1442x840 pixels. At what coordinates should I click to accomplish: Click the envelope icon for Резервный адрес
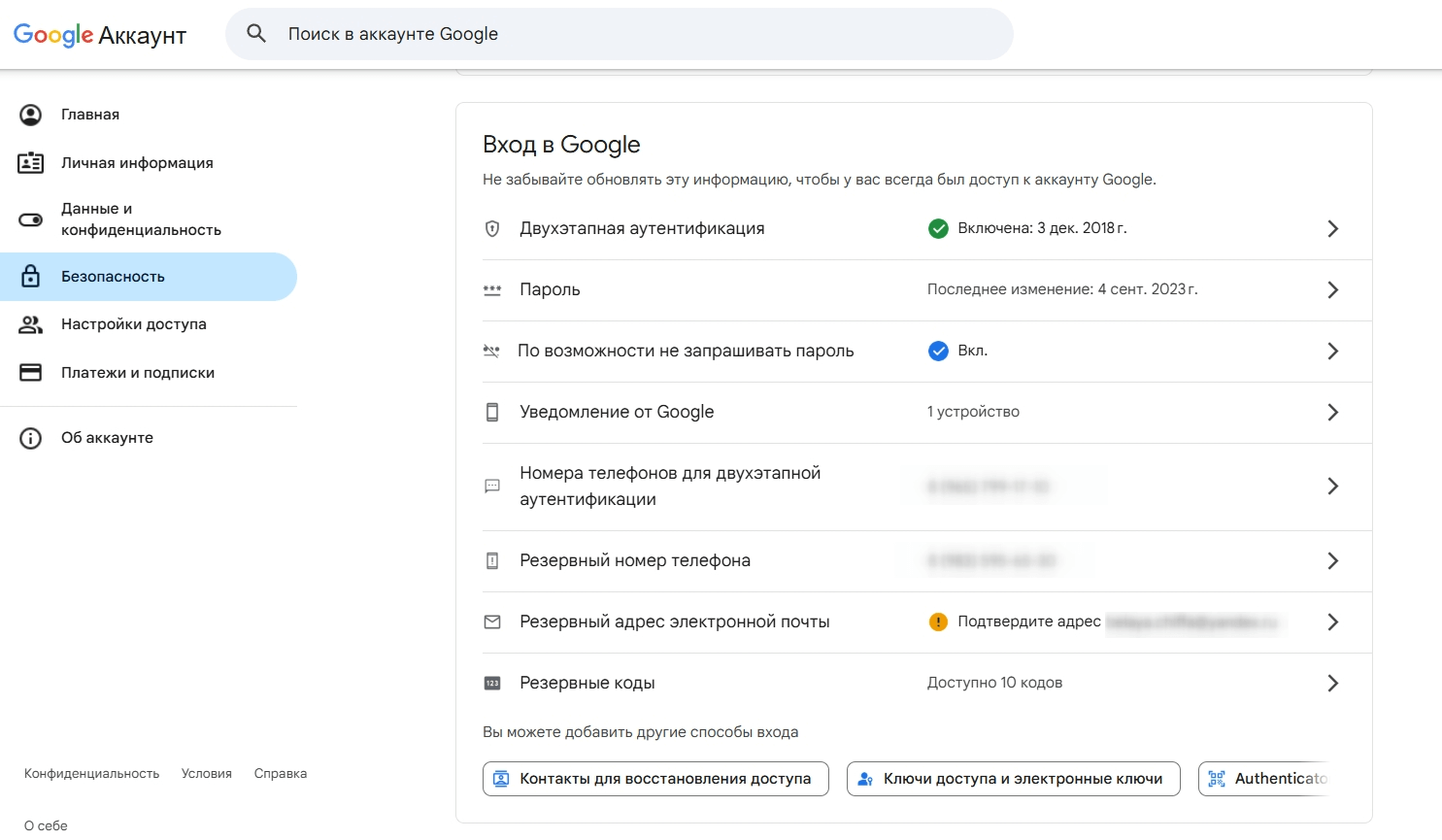[x=492, y=622]
